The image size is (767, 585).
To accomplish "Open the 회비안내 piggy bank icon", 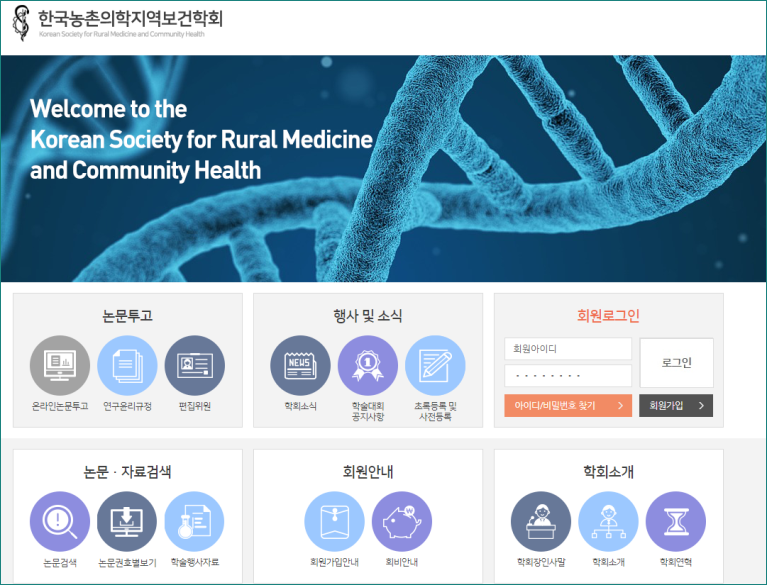I will 402,521.
